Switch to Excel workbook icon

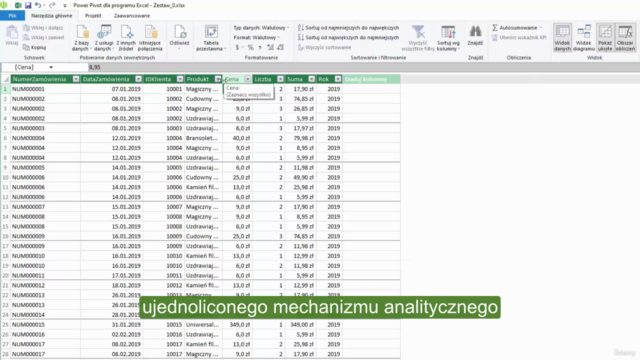(18, 5)
